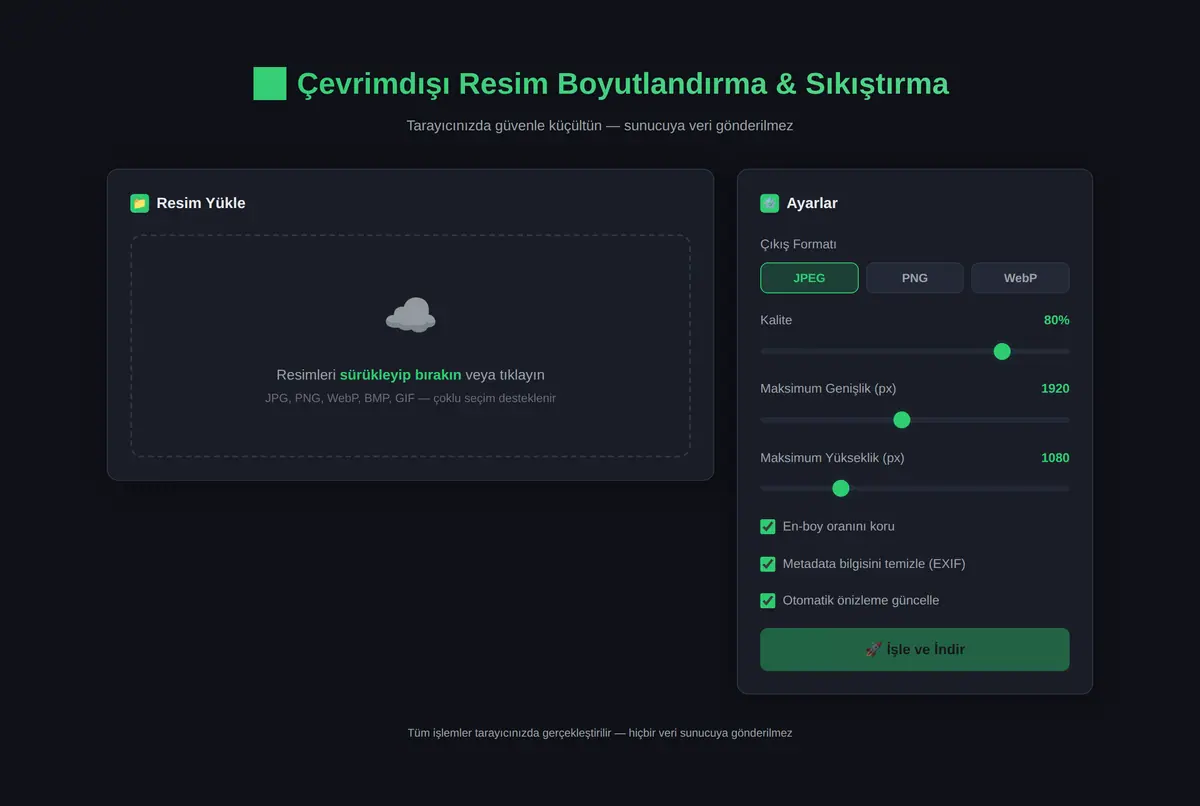Click the Maksimum Genişlik slider handle

(x=901, y=420)
